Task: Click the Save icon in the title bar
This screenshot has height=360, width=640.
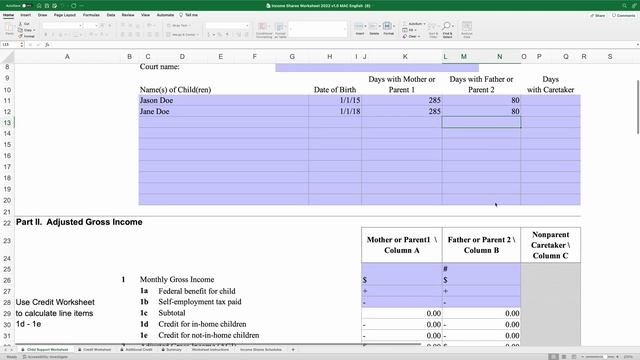Action: coord(47,6)
